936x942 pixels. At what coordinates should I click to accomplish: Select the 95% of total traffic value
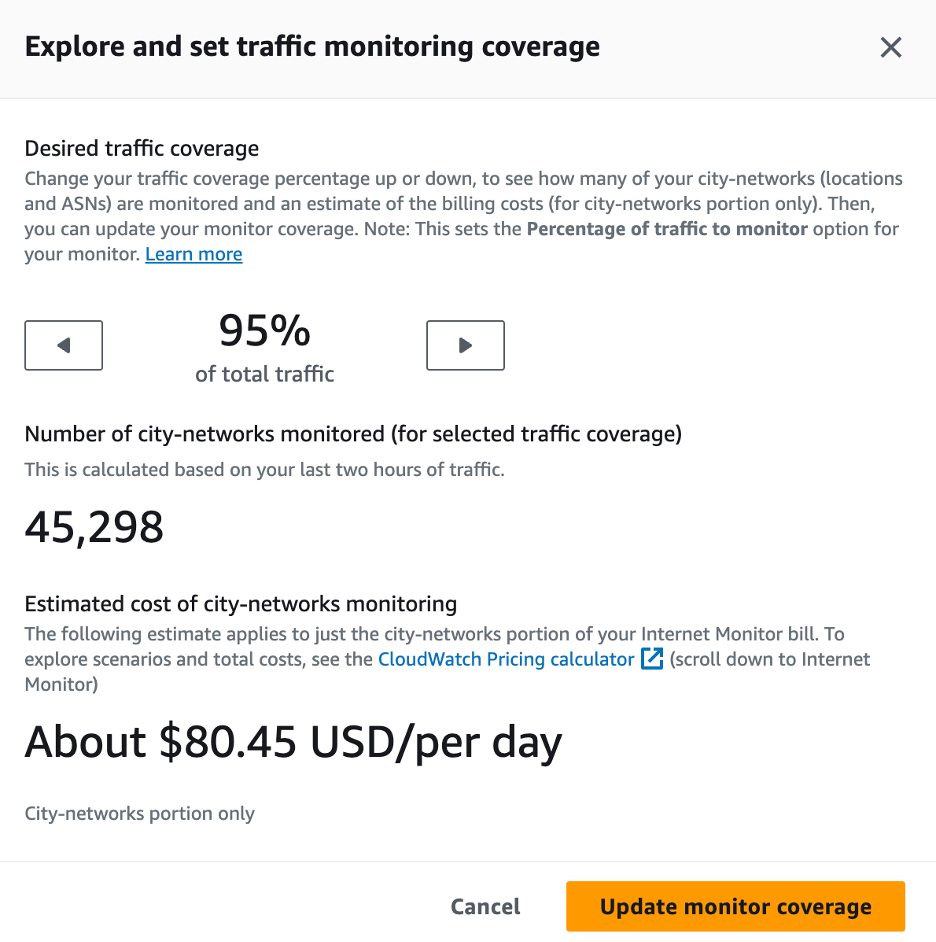pyautogui.click(x=263, y=331)
